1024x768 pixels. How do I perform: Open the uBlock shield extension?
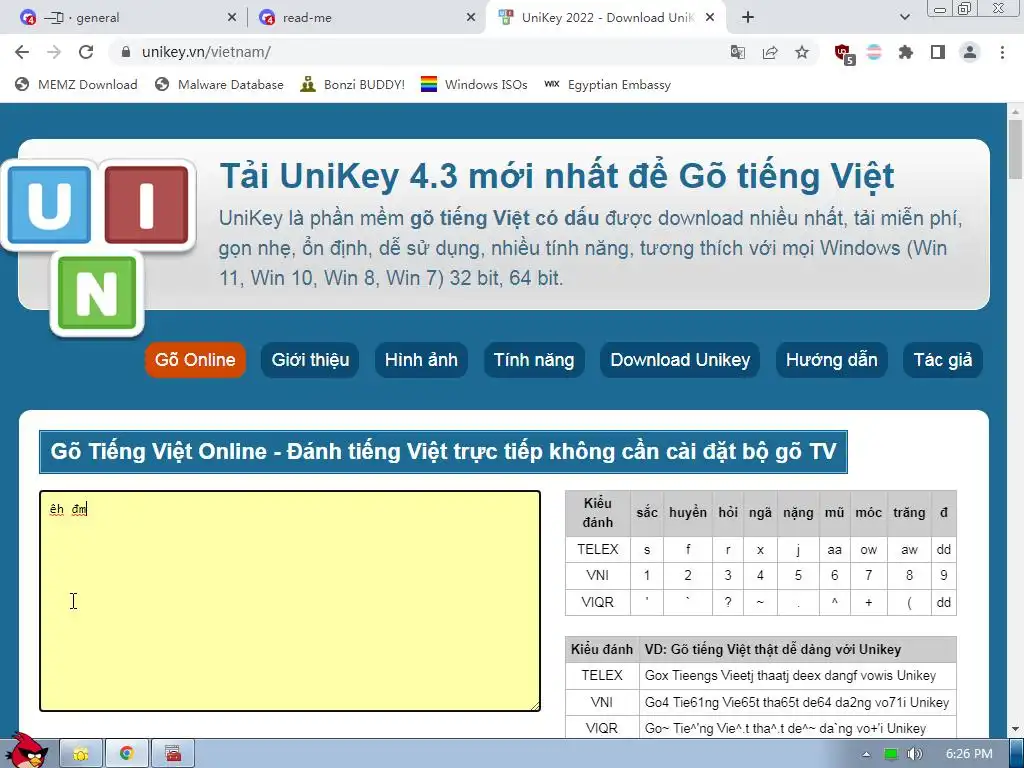coord(844,53)
